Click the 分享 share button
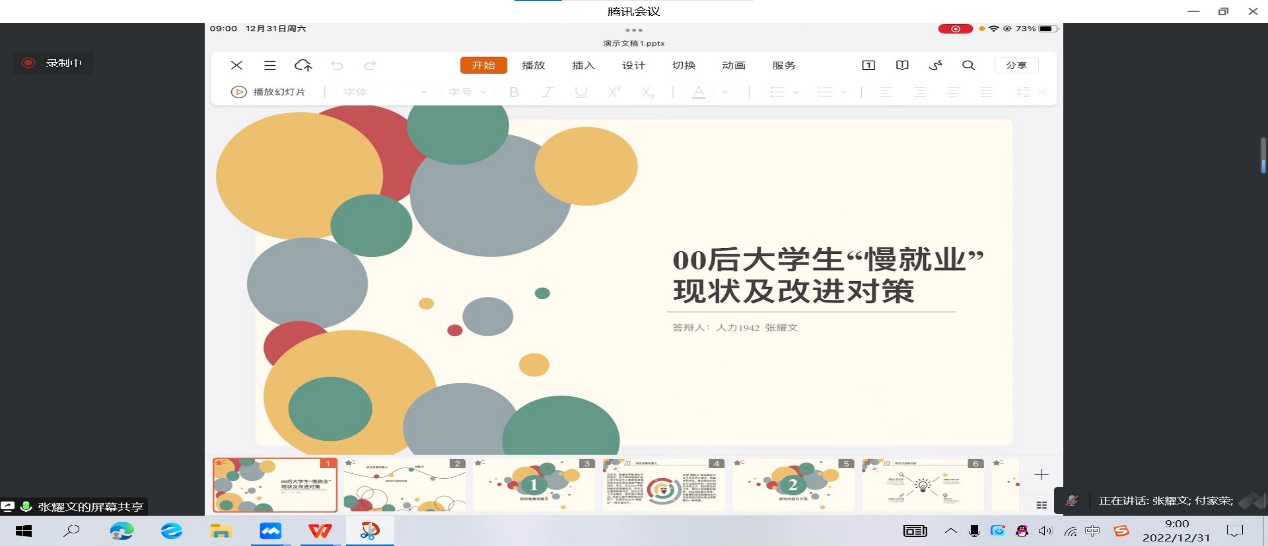1268x546 pixels. point(1016,66)
